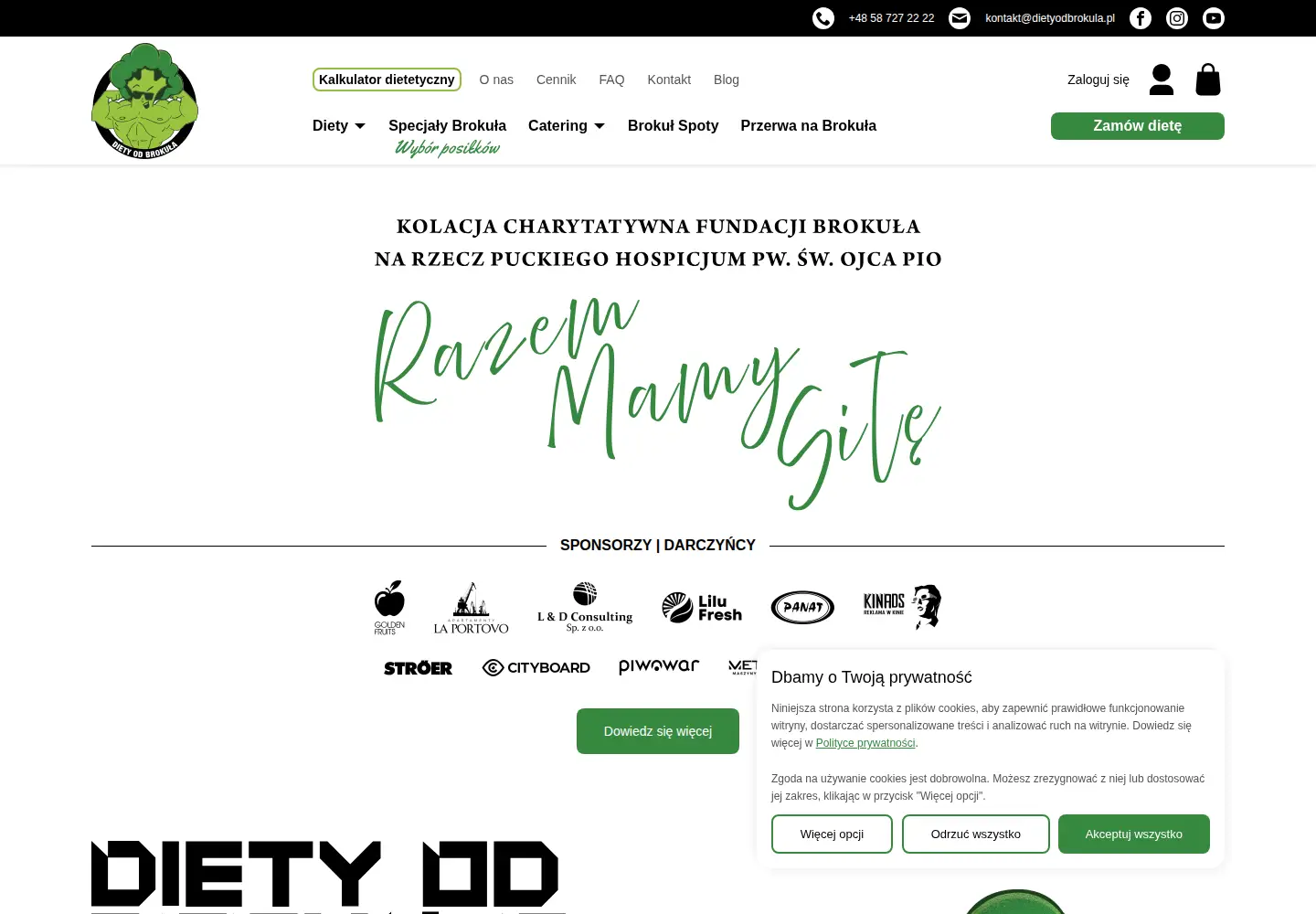This screenshot has height=914, width=1316.
Task: Open the Facebook page icon
Action: [x=1141, y=18]
